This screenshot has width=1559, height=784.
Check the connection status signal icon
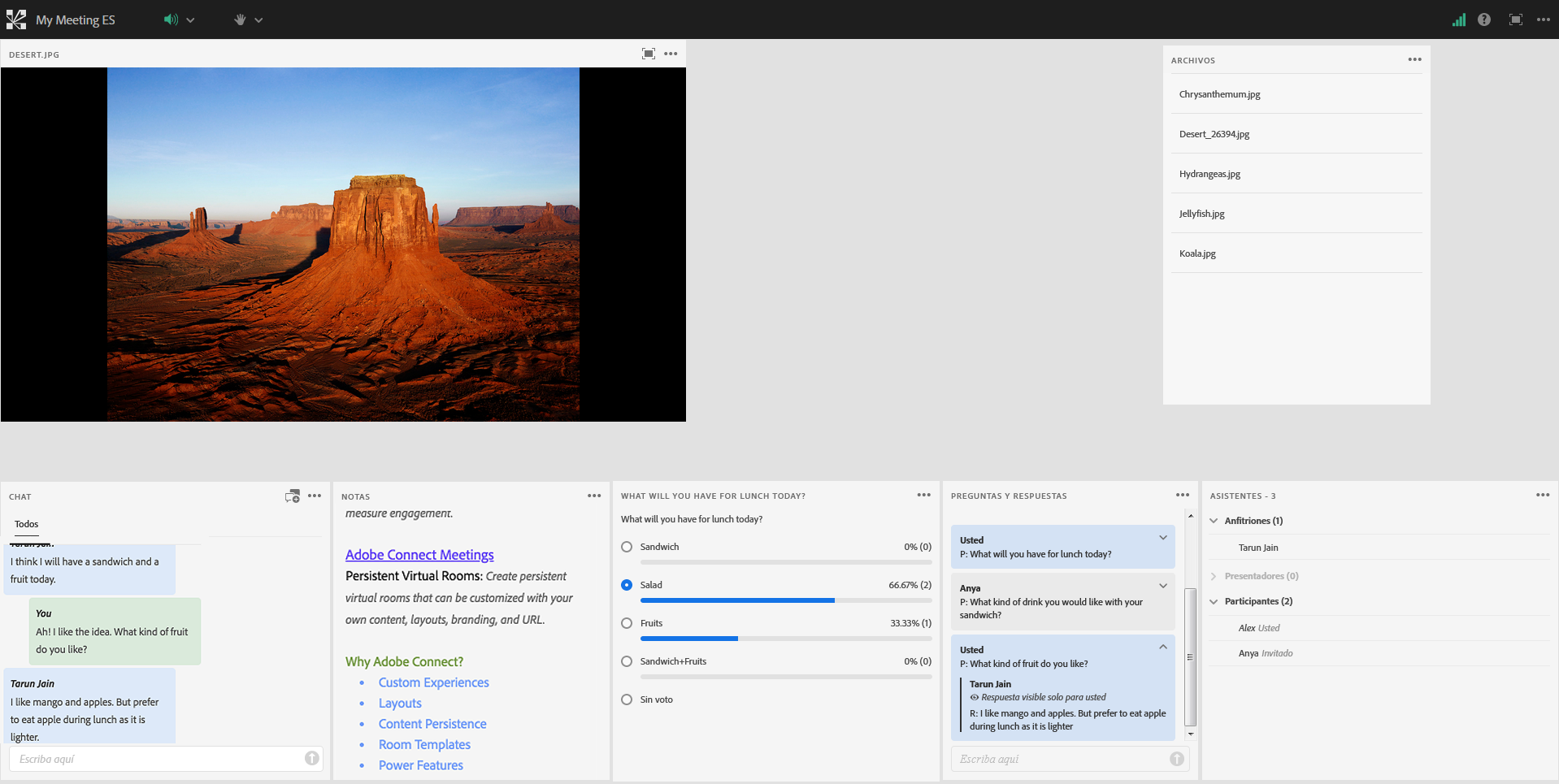coord(1459,19)
